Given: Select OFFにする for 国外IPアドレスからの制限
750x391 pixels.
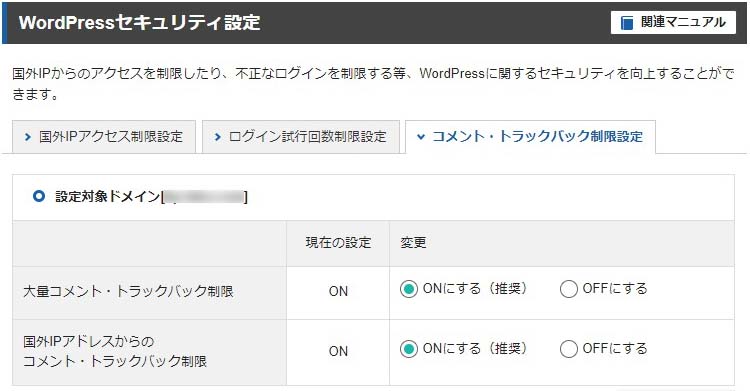Looking at the screenshot, I should (568, 349).
